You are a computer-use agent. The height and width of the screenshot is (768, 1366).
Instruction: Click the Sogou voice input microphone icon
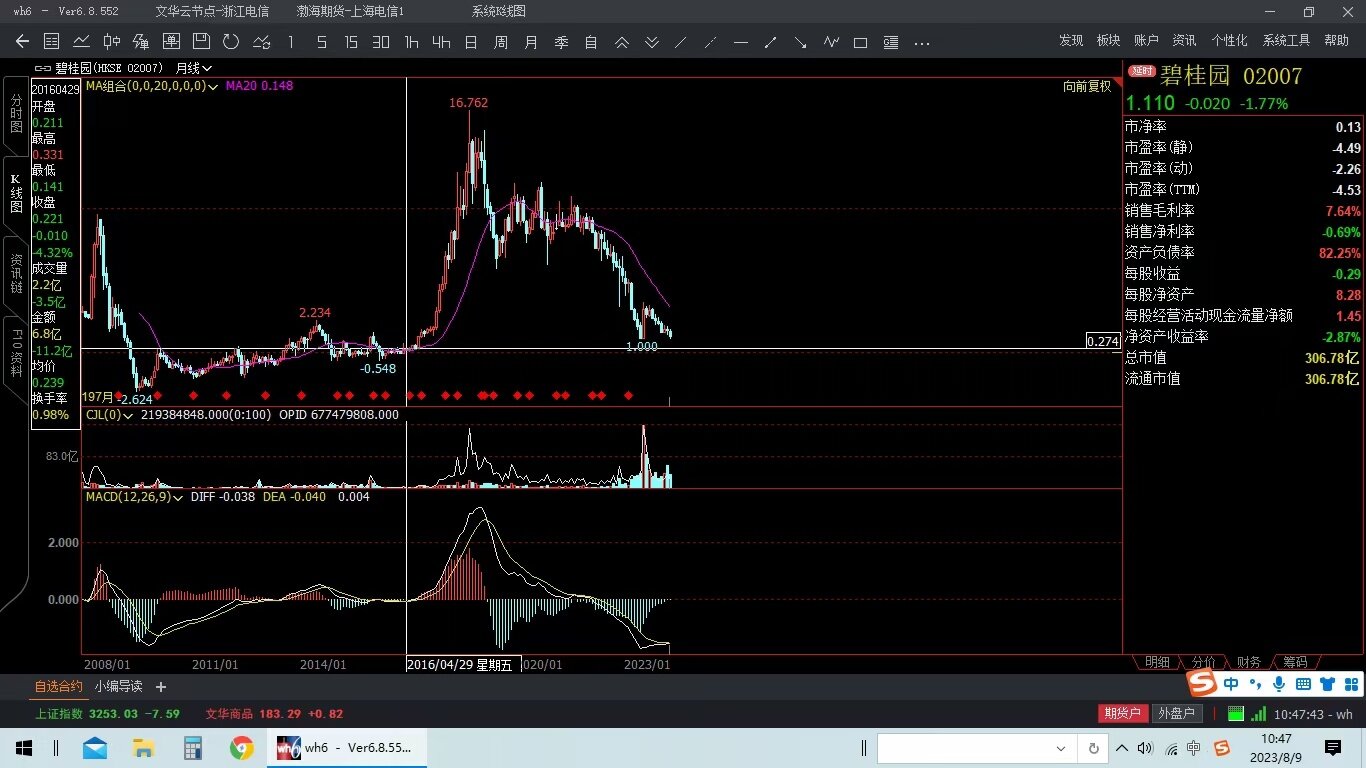pos(1279,684)
